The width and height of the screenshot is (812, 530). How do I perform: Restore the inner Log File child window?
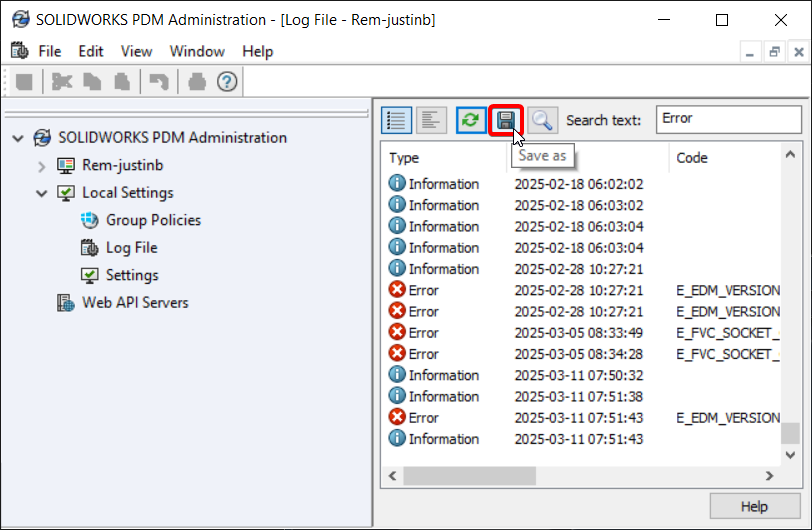pyautogui.click(x=774, y=52)
